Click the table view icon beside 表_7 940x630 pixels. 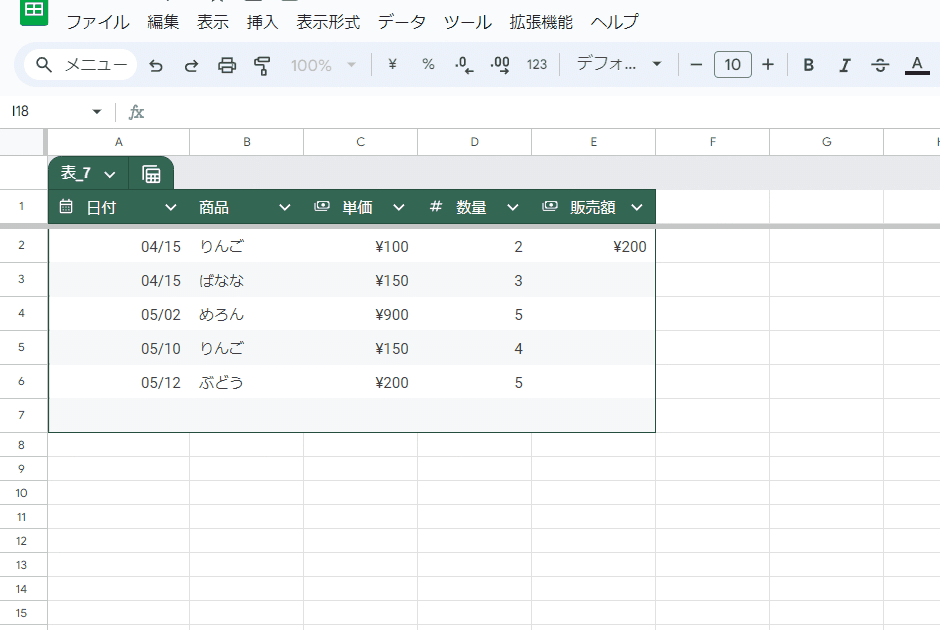pyautogui.click(x=151, y=174)
